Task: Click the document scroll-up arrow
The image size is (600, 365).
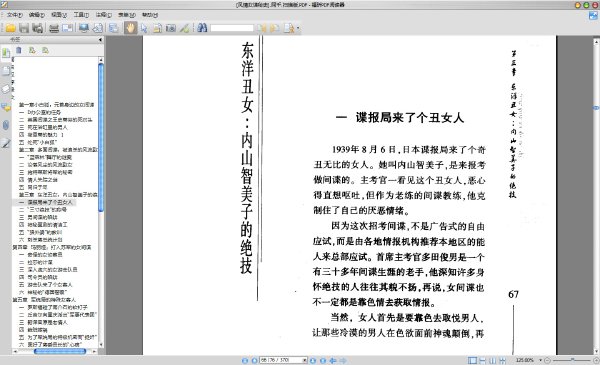Action: pos(597,41)
